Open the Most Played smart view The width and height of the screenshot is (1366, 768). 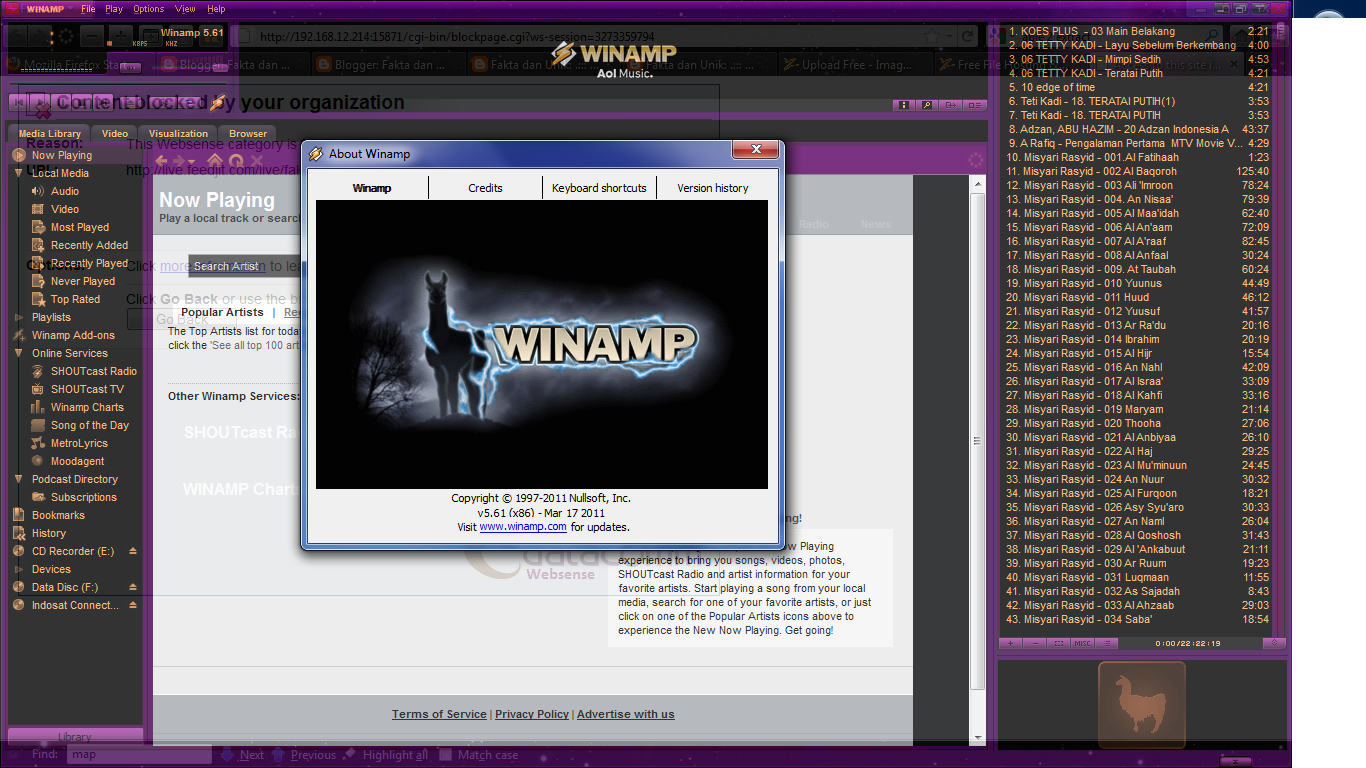tap(80, 227)
